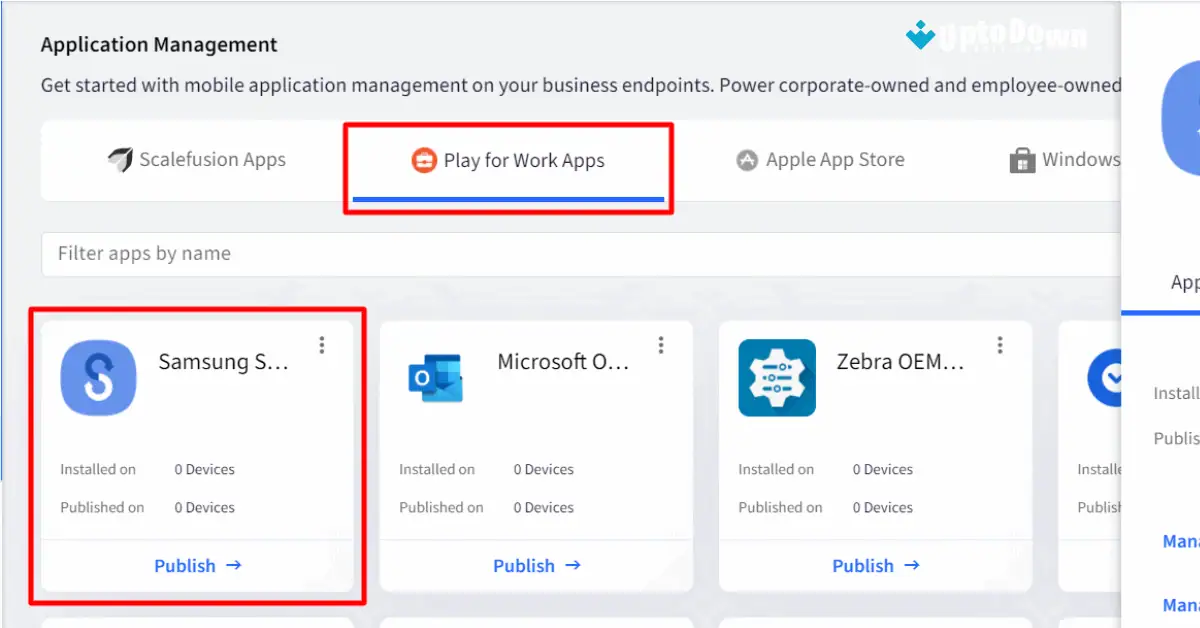1200x628 pixels.
Task: Select the Samsung Smart Switch app icon
Action: tap(99, 378)
